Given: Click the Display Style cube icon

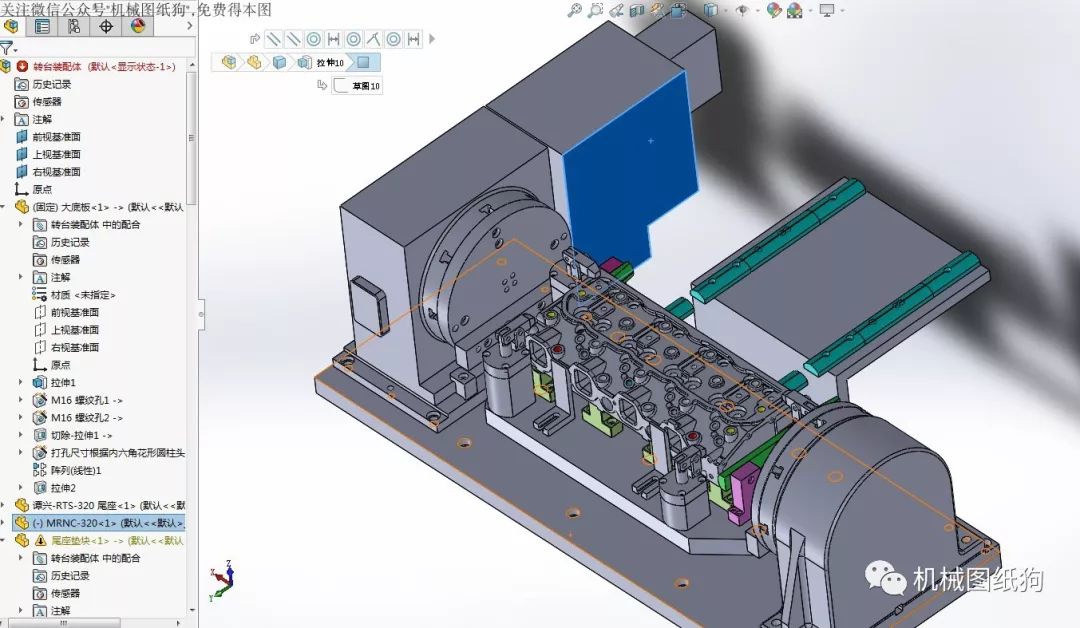Looking at the screenshot, I should click(x=710, y=10).
